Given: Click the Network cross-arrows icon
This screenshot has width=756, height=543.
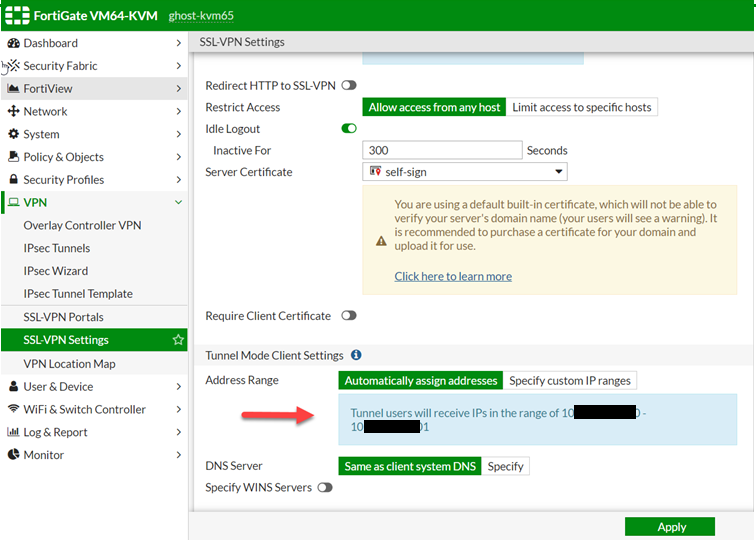Looking at the screenshot, I should pyautogui.click(x=14, y=112).
